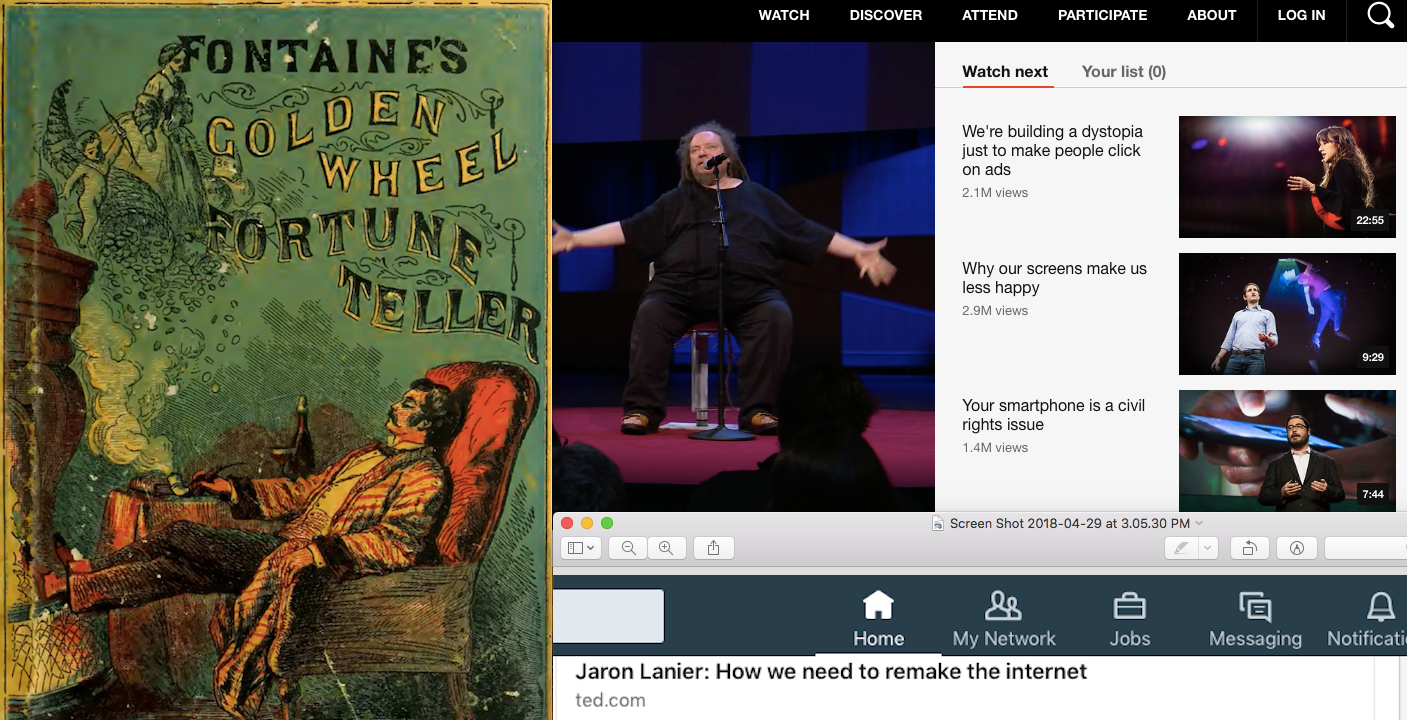Click the '1.4M views' text
The height and width of the screenshot is (720, 1407).
coord(995,448)
